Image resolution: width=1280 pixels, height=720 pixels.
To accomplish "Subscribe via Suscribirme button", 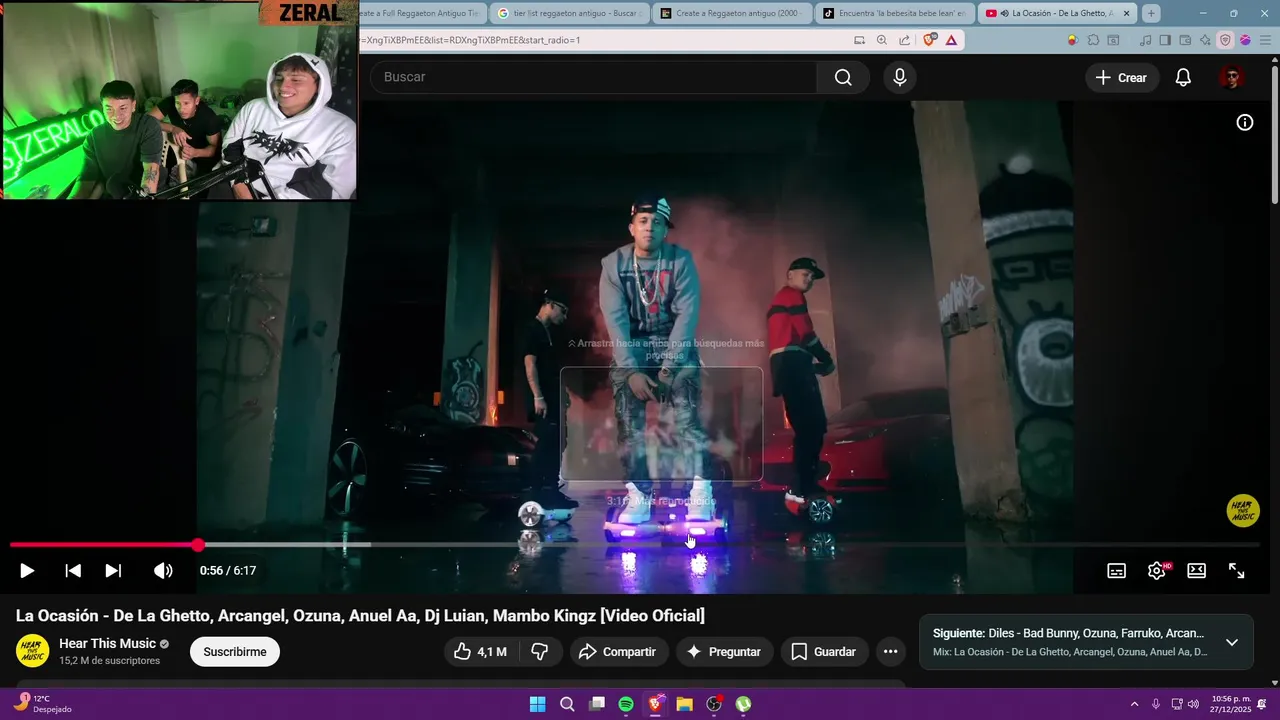I will point(235,652).
